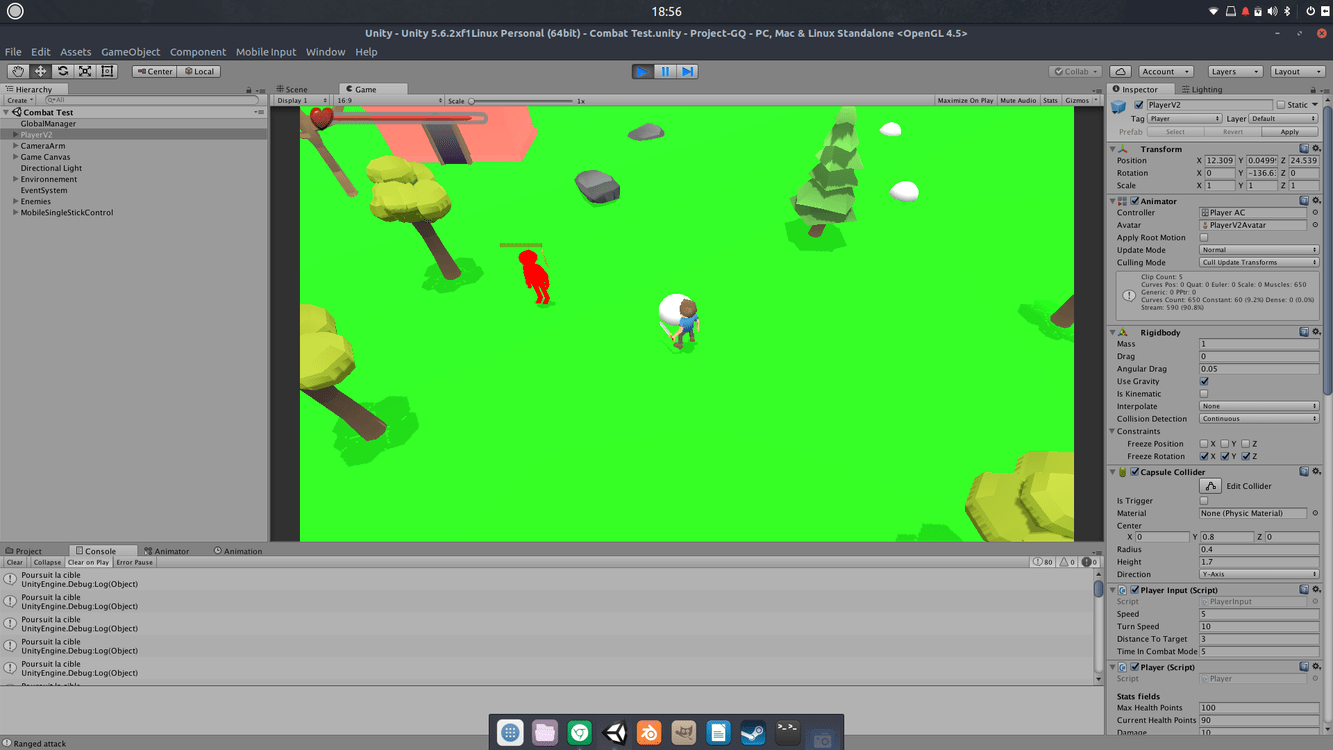Toggle the Static checkbox

coord(1281,105)
